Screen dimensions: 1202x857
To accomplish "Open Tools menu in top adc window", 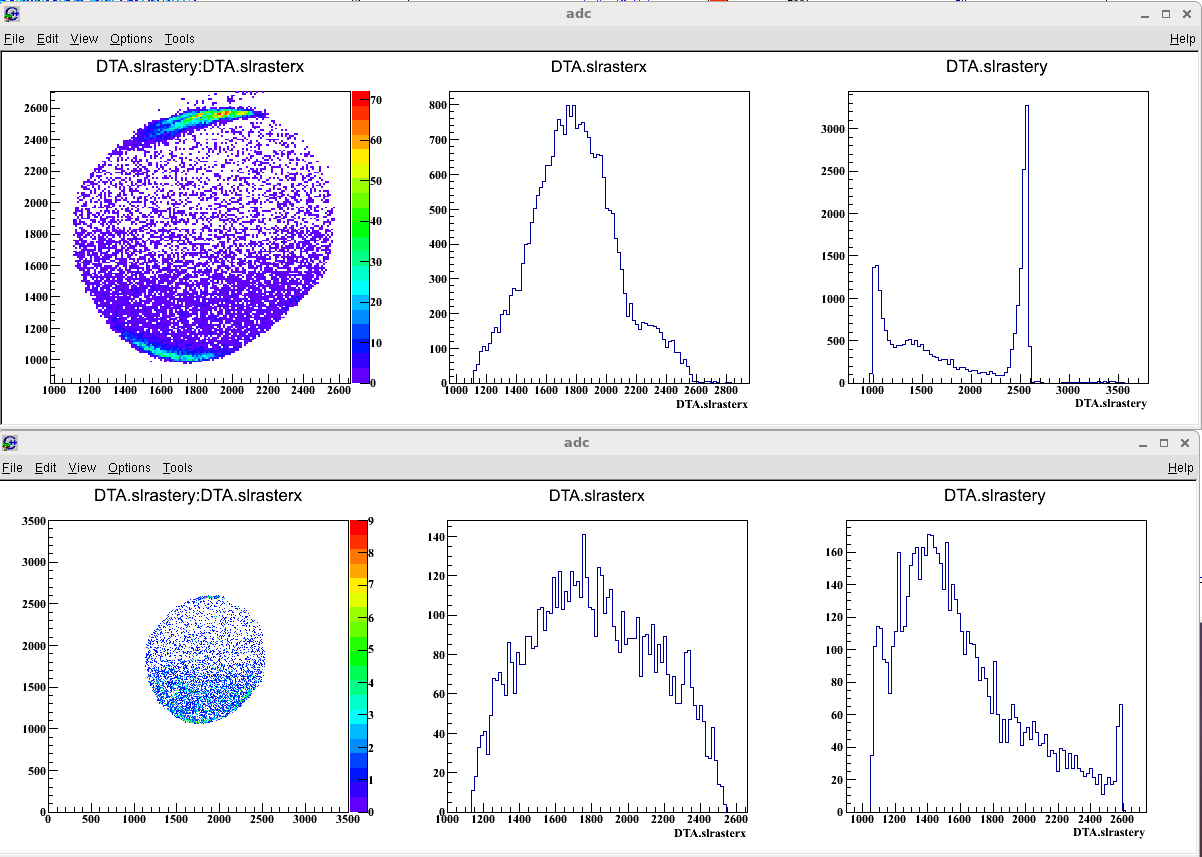I will (x=180, y=39).
